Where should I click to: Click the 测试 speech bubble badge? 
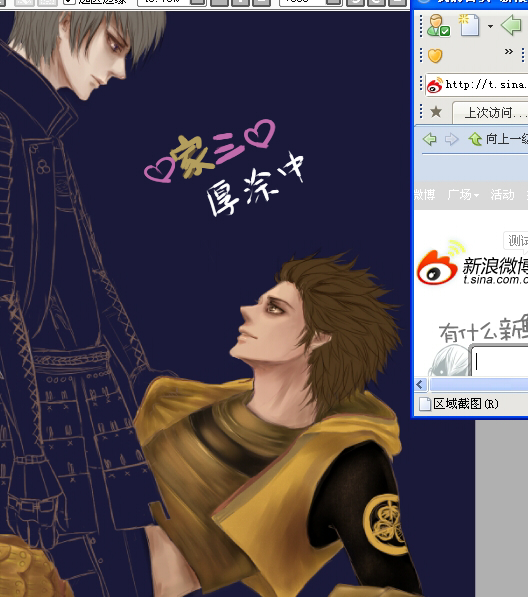tap(516, 241)
